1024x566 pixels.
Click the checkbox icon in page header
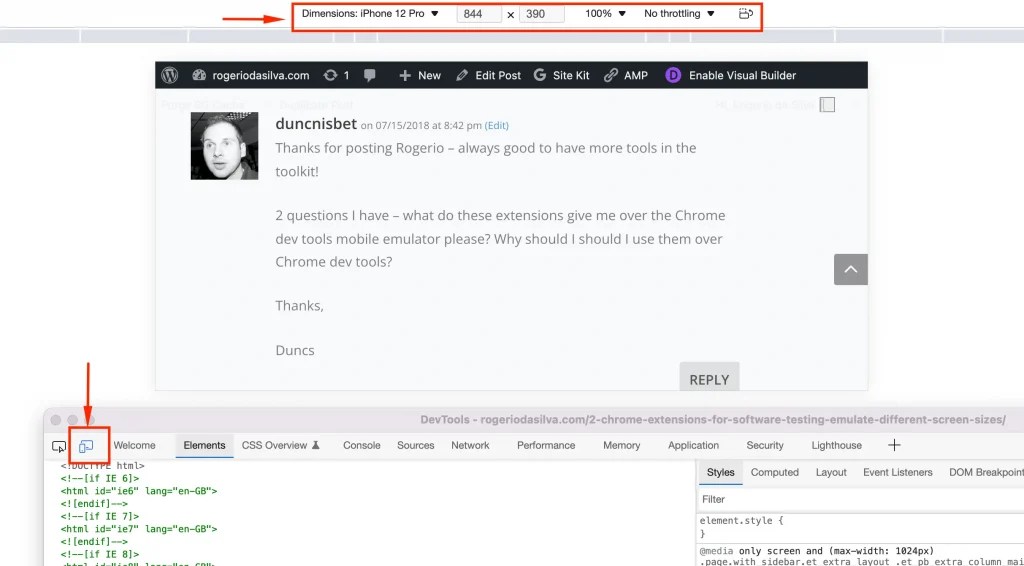[x=827, y=104]
